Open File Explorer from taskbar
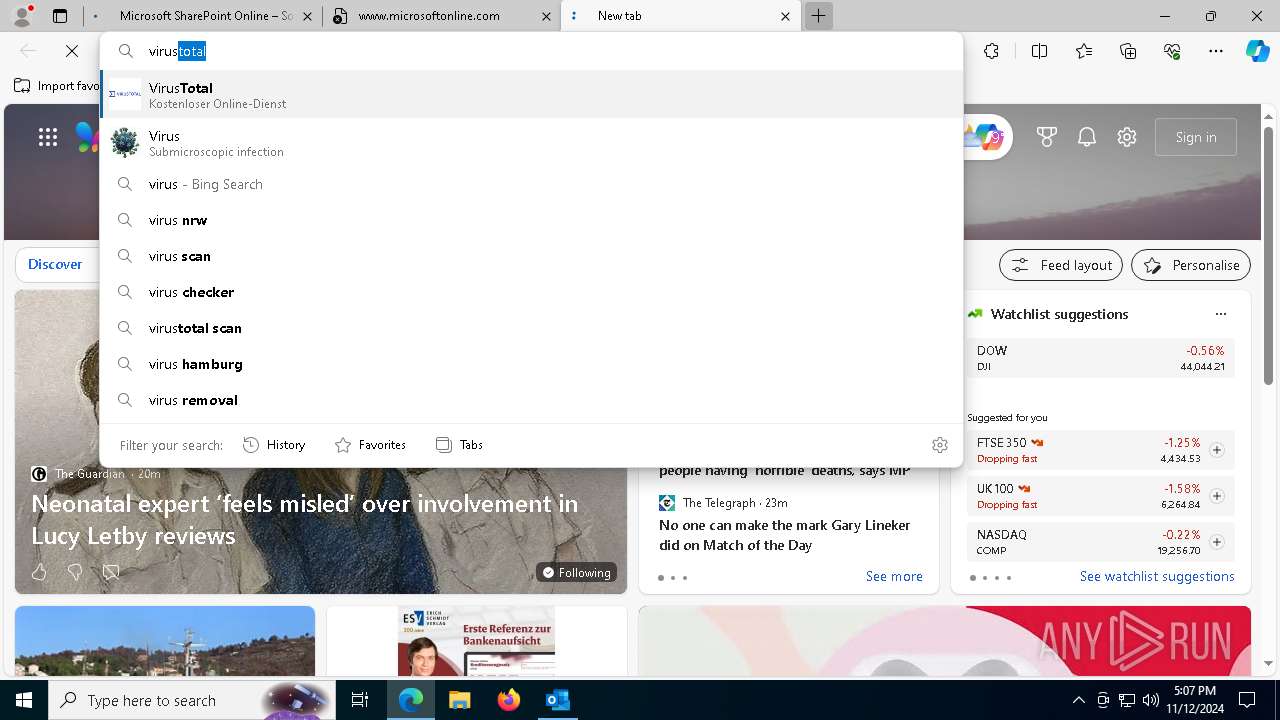 pyautogui.click(x=460, y=700)
